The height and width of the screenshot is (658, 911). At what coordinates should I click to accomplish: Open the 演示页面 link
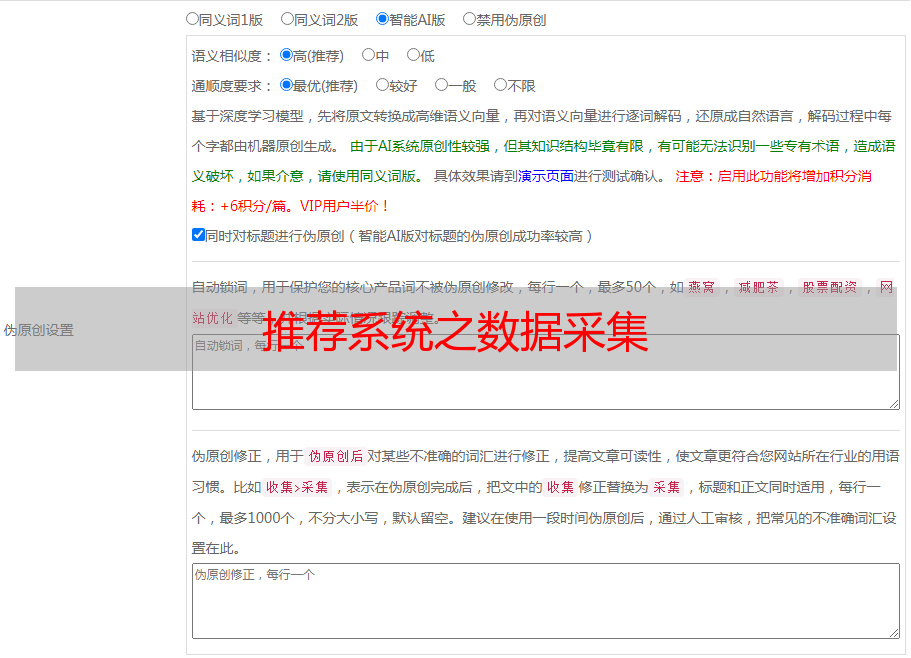545,176
